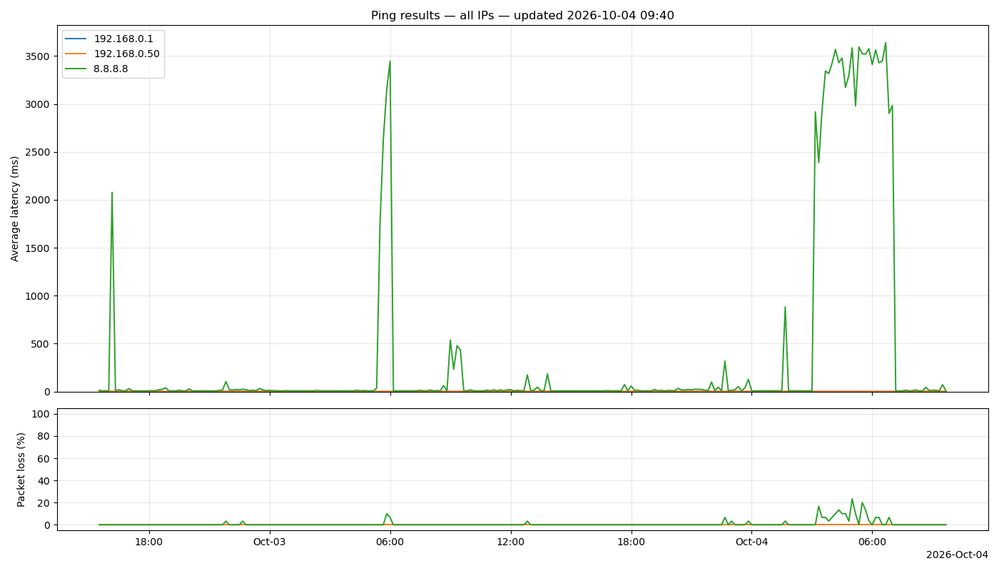Click the 'Average latency (ms)' axis label
Viewport: 999px width, 571px height.
(x=15, y=209)
